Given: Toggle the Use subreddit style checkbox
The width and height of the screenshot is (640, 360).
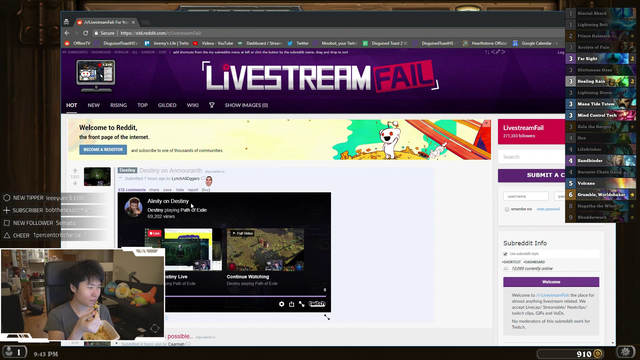Looking at the screenshot, I should point(505,254).
